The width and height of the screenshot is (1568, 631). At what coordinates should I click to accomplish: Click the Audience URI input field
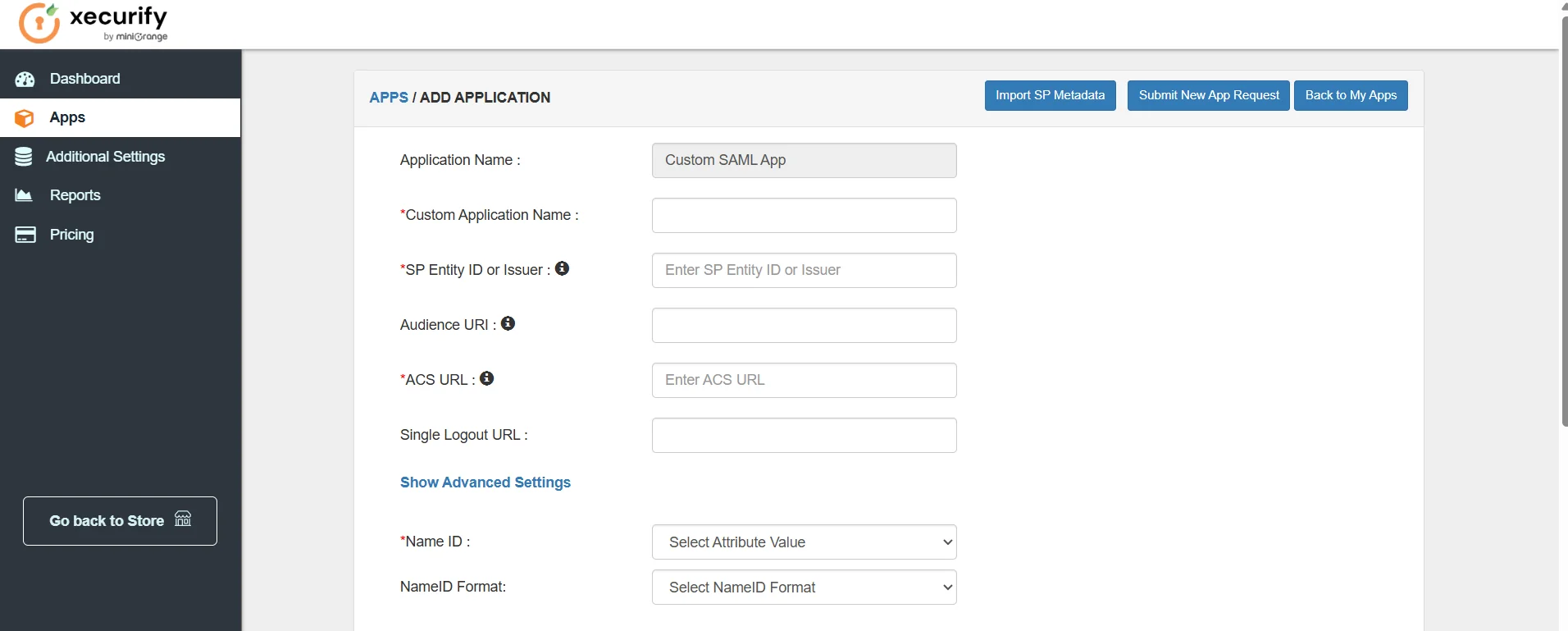click(x=805, y=325)
